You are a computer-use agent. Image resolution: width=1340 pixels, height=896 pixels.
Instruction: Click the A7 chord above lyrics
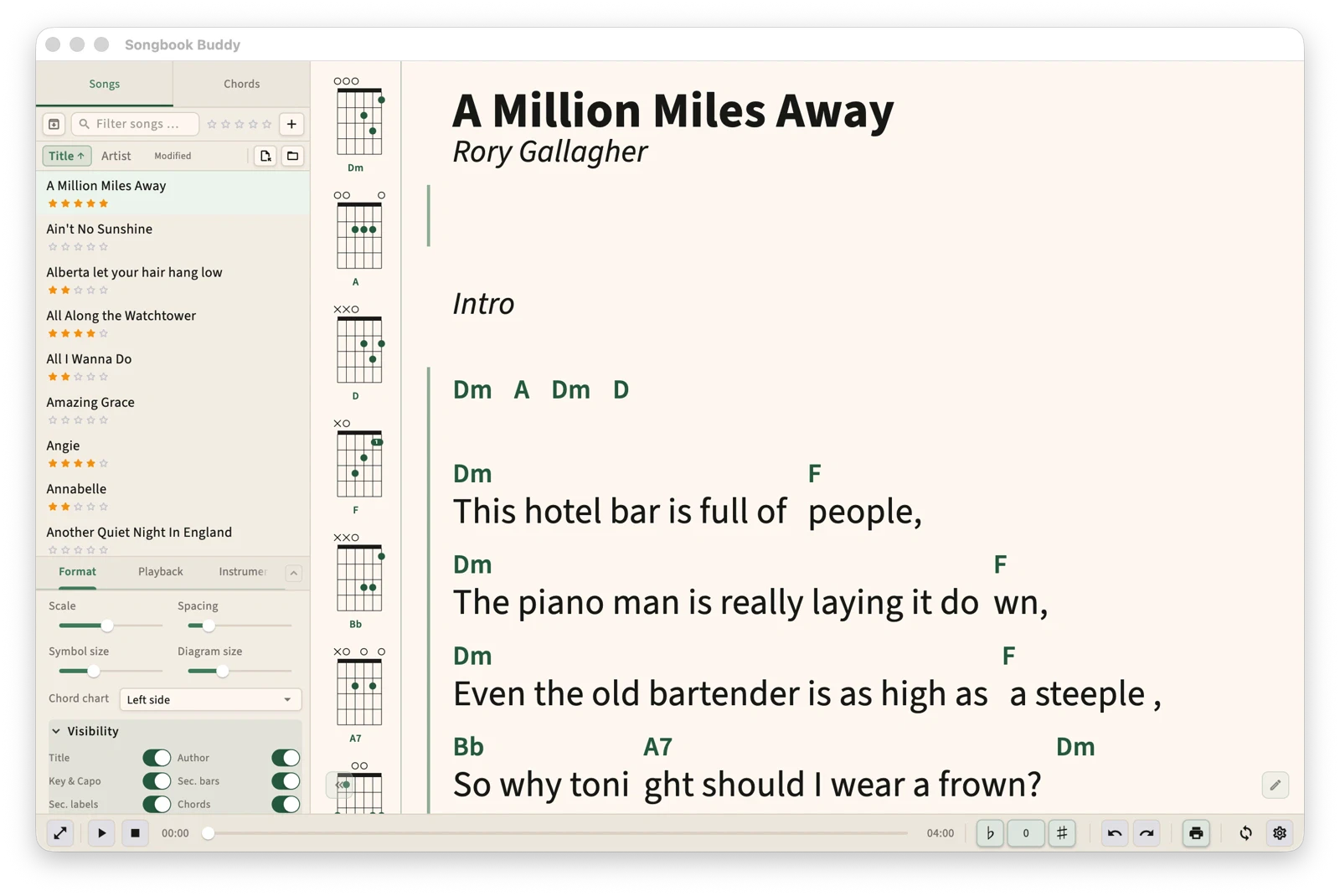(x=657, y=747)
